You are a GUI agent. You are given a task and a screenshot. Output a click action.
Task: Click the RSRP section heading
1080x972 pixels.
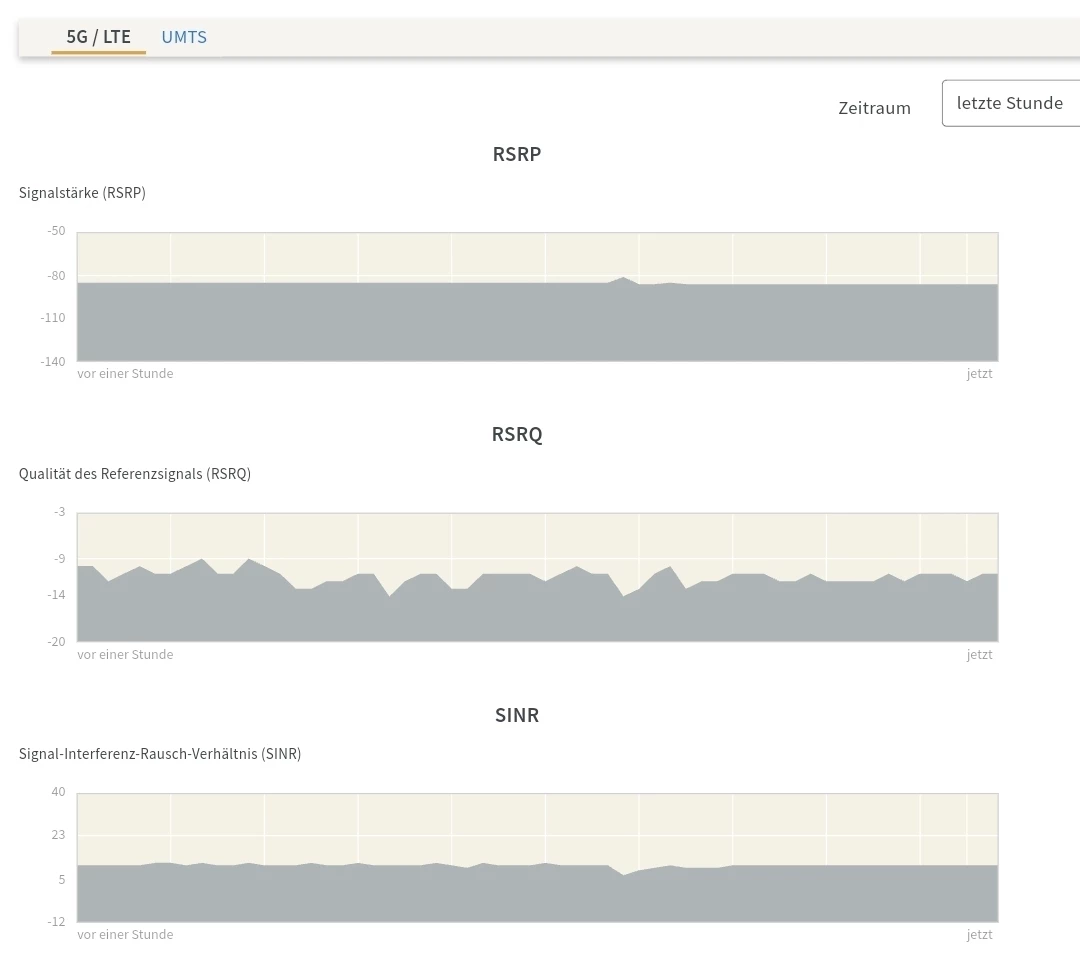coord(517,154)
